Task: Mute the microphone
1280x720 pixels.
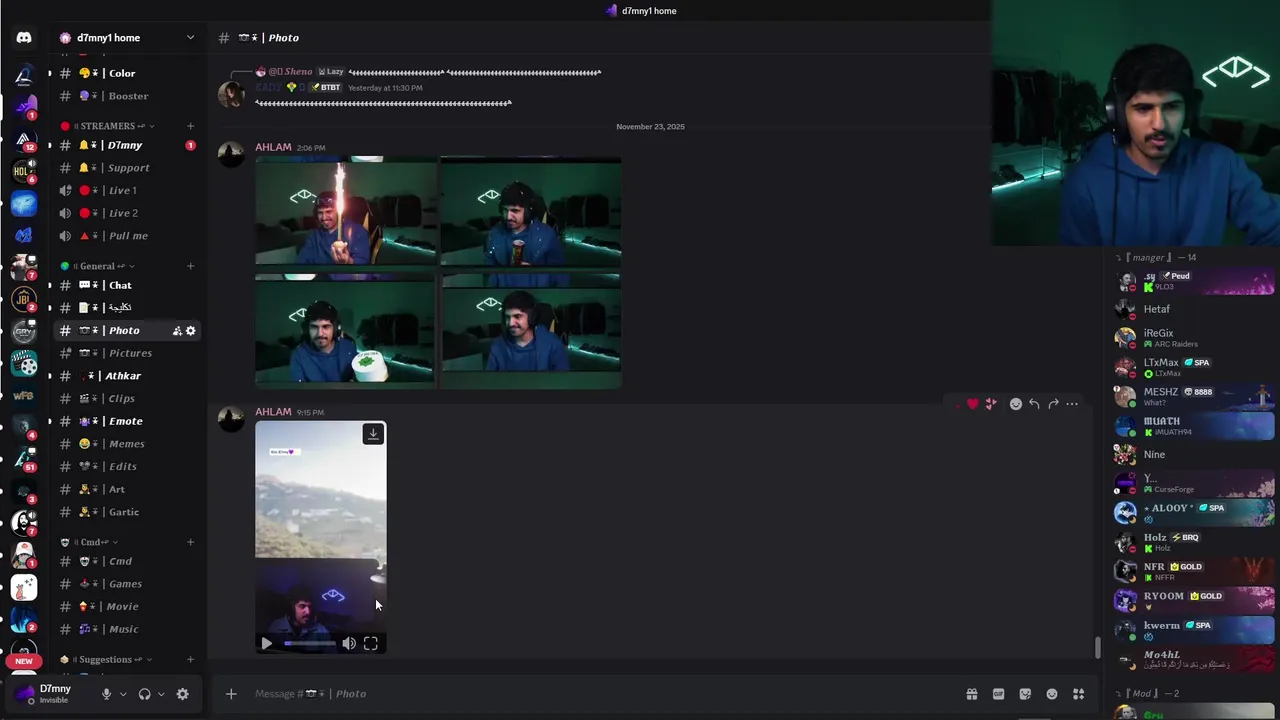Action: pos(106,694)
